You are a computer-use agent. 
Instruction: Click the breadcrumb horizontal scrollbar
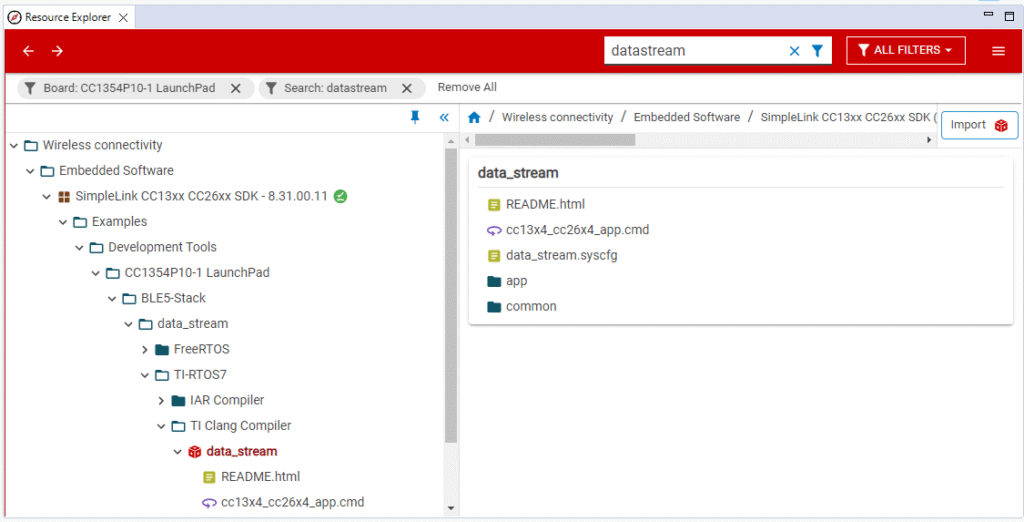555,140
